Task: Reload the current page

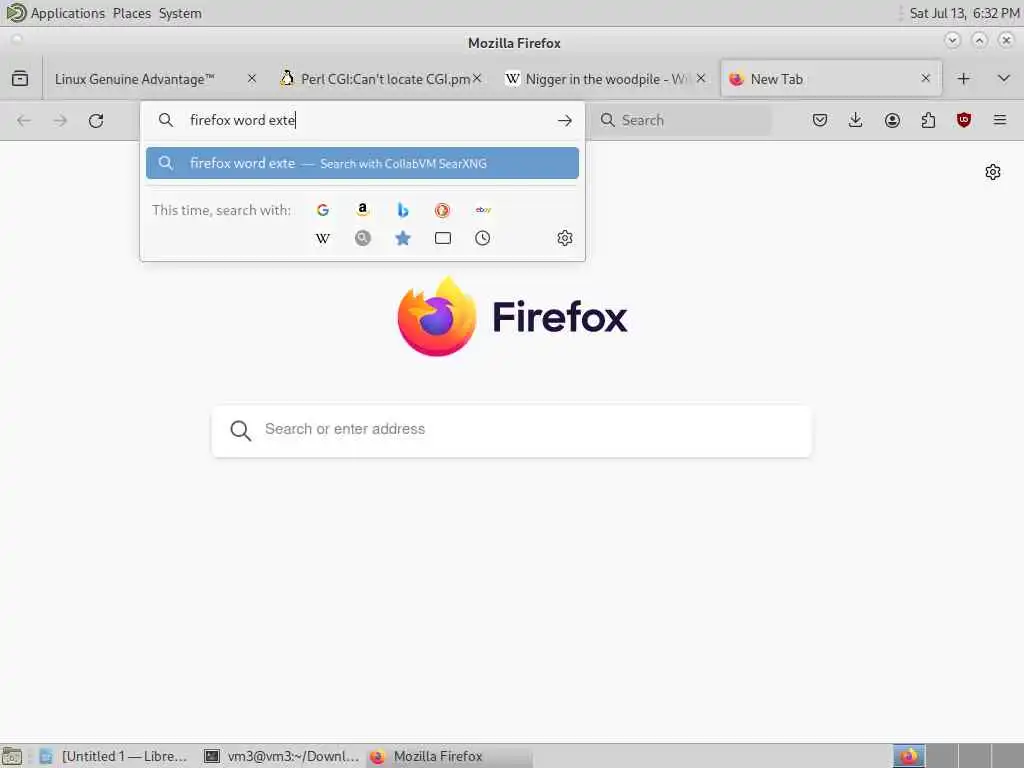Action: tap(96, 120)
